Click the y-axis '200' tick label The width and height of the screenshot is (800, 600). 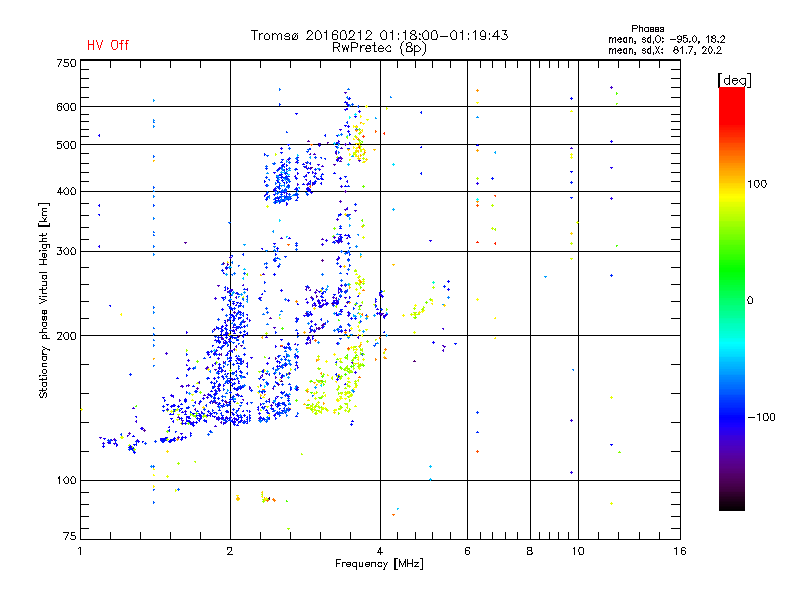(66, 336)
